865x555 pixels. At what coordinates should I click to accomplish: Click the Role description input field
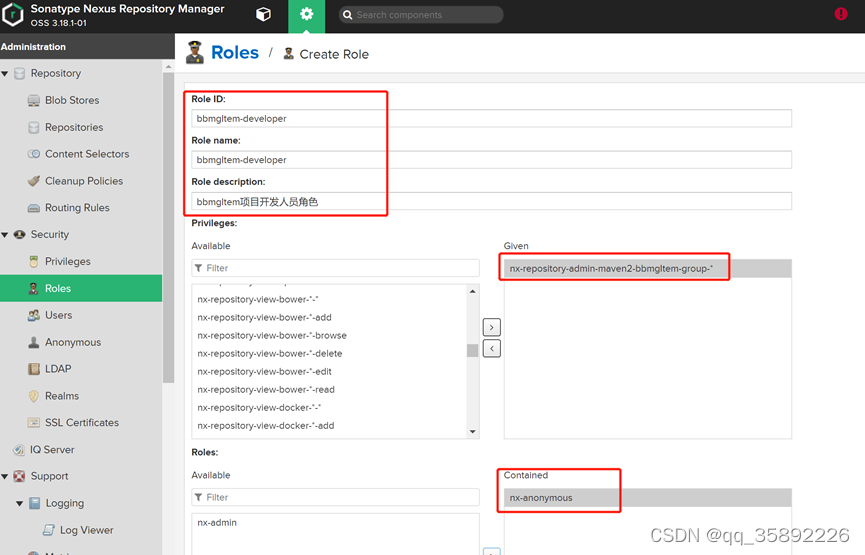click(492, 201)
